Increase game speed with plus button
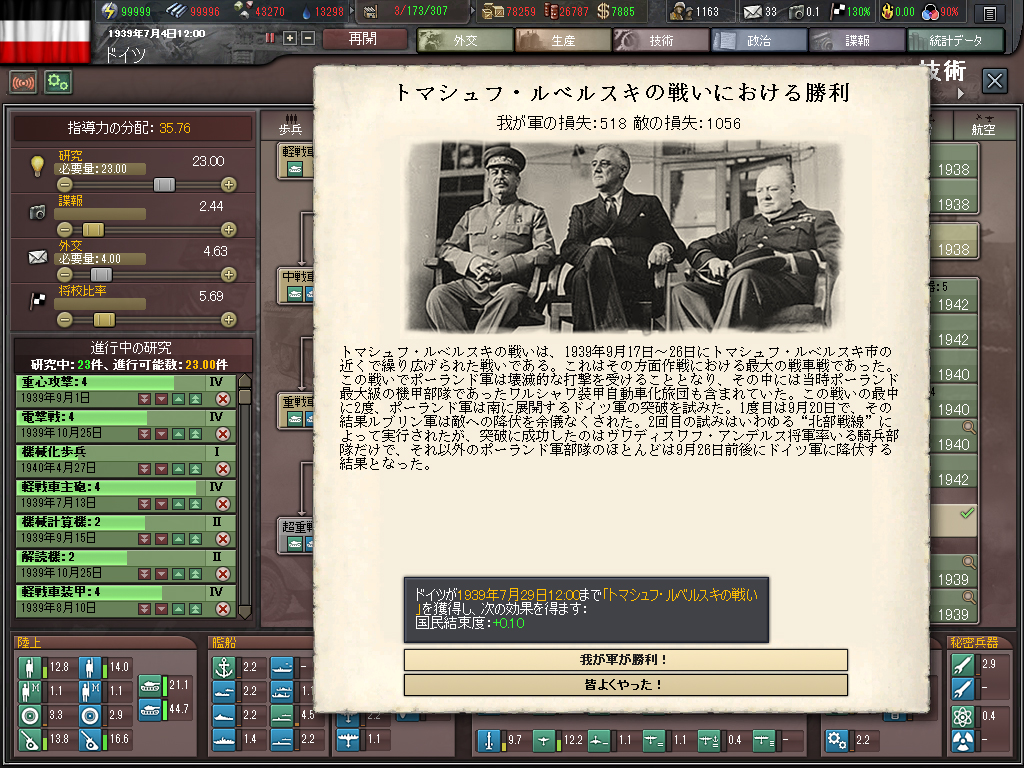 [x=290, y=38]
